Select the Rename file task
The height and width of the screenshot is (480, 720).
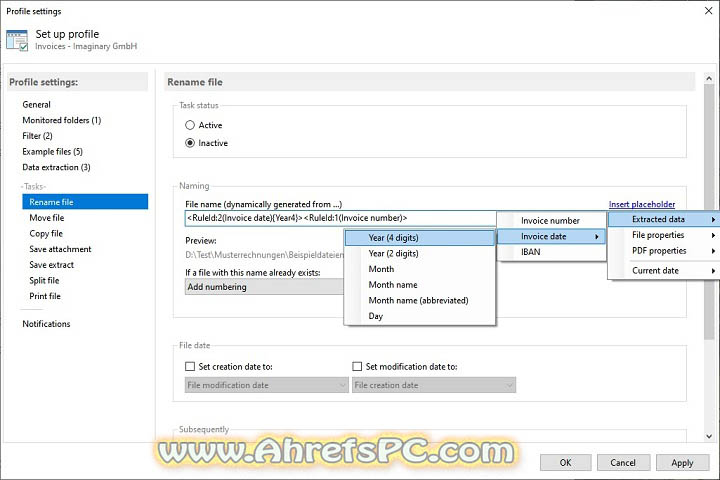click(x=85, y=202)
